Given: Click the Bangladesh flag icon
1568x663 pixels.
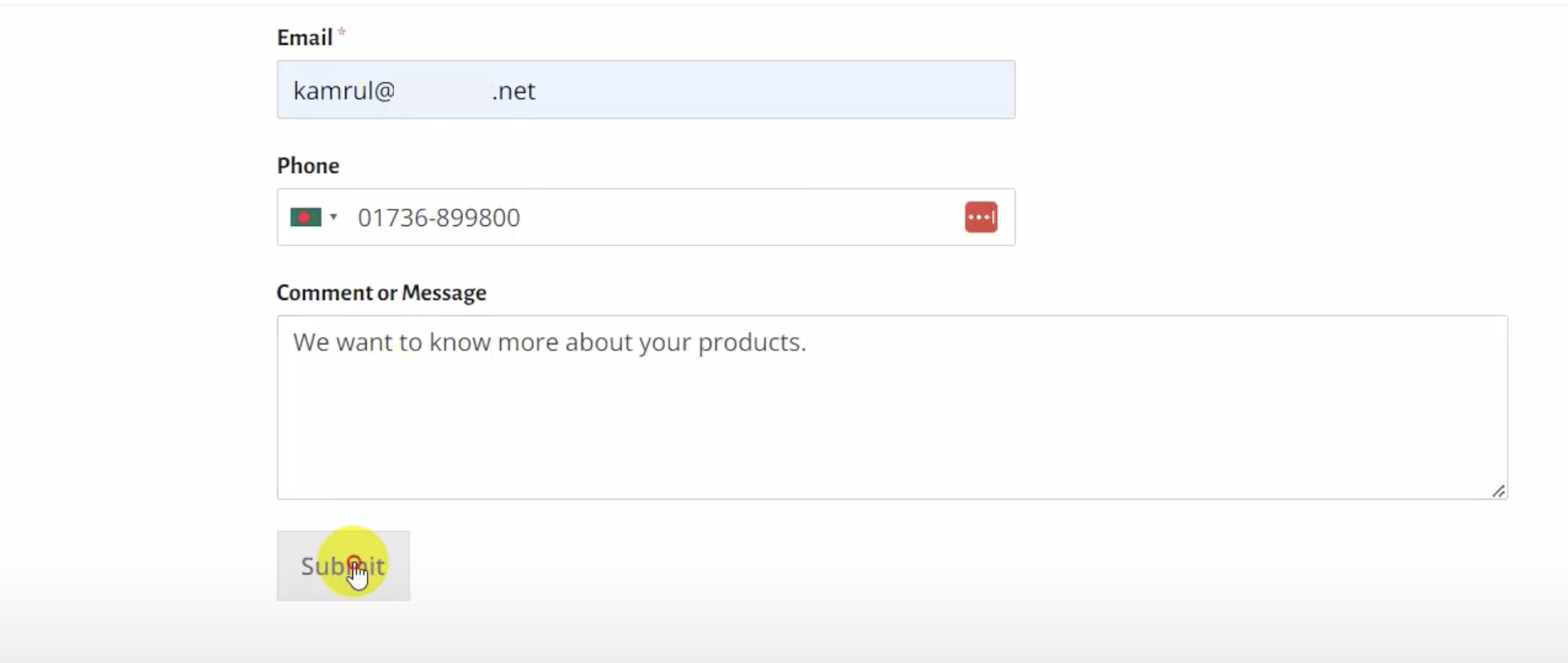Looking at the screenshot, I should (306, 217).
